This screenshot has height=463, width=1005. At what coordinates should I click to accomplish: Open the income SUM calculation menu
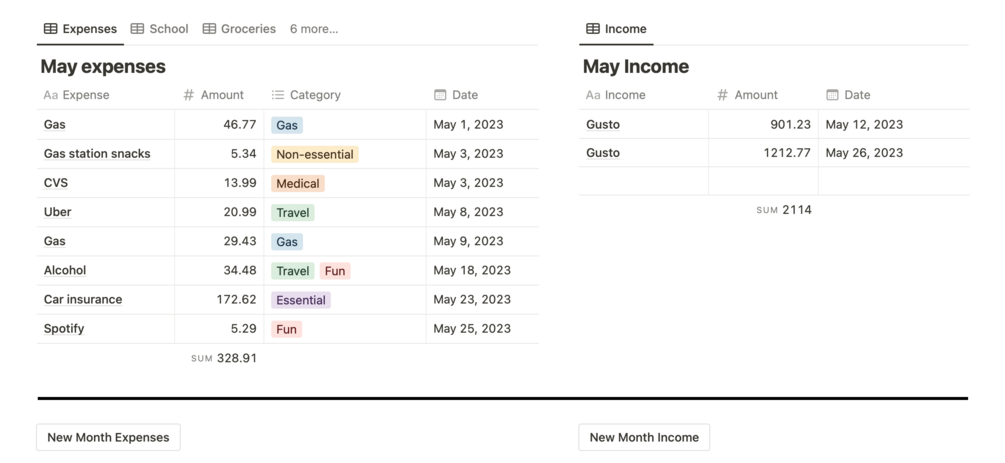coord(784,210)
